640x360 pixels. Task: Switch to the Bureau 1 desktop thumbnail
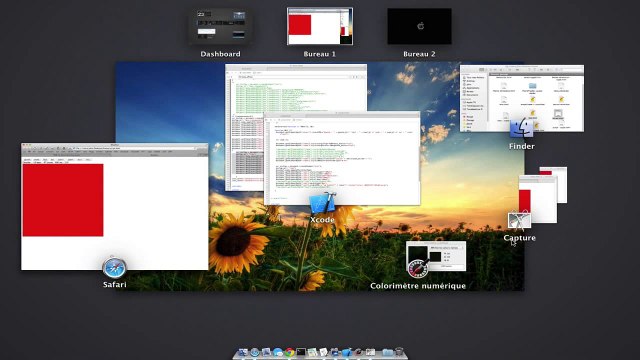[x=320, y=26]
